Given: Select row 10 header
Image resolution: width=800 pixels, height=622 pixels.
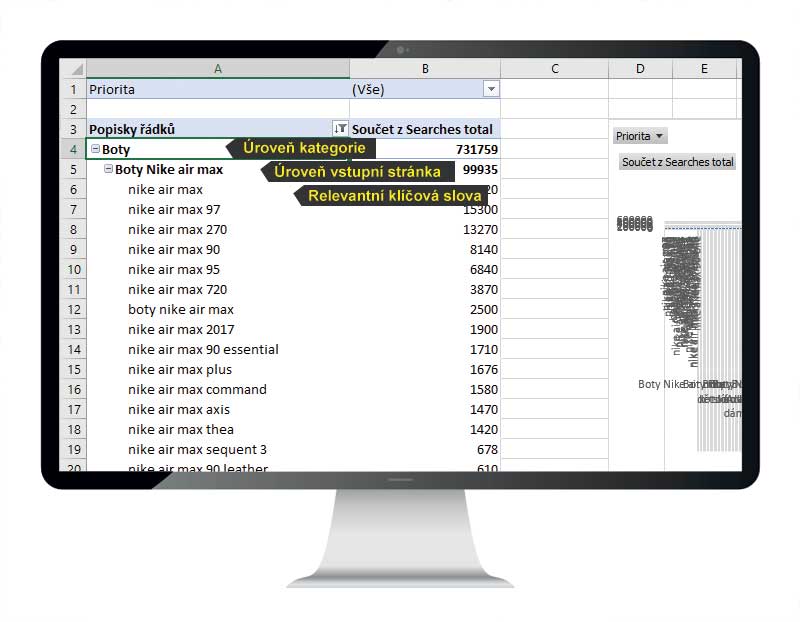Looking at the screenshot, I should click(x=73, y=269).
